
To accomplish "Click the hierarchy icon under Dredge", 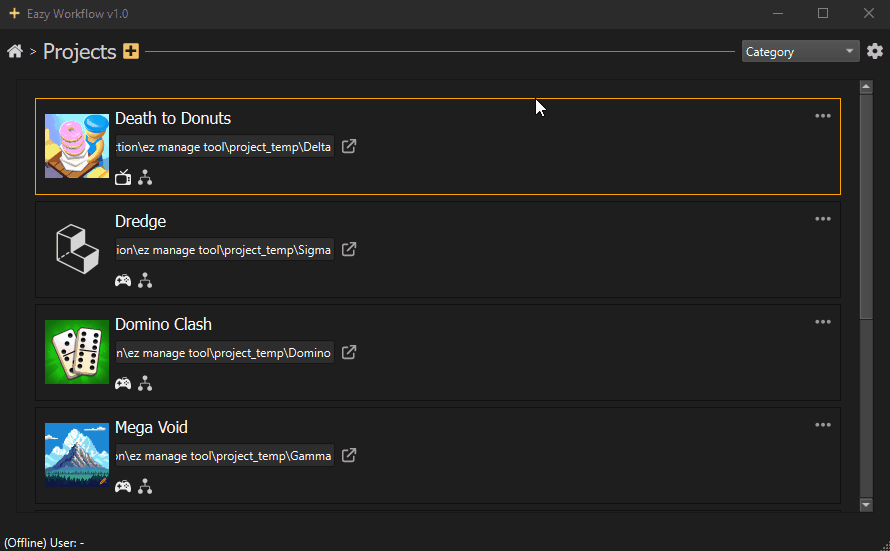I will click(x=145, y=280).
